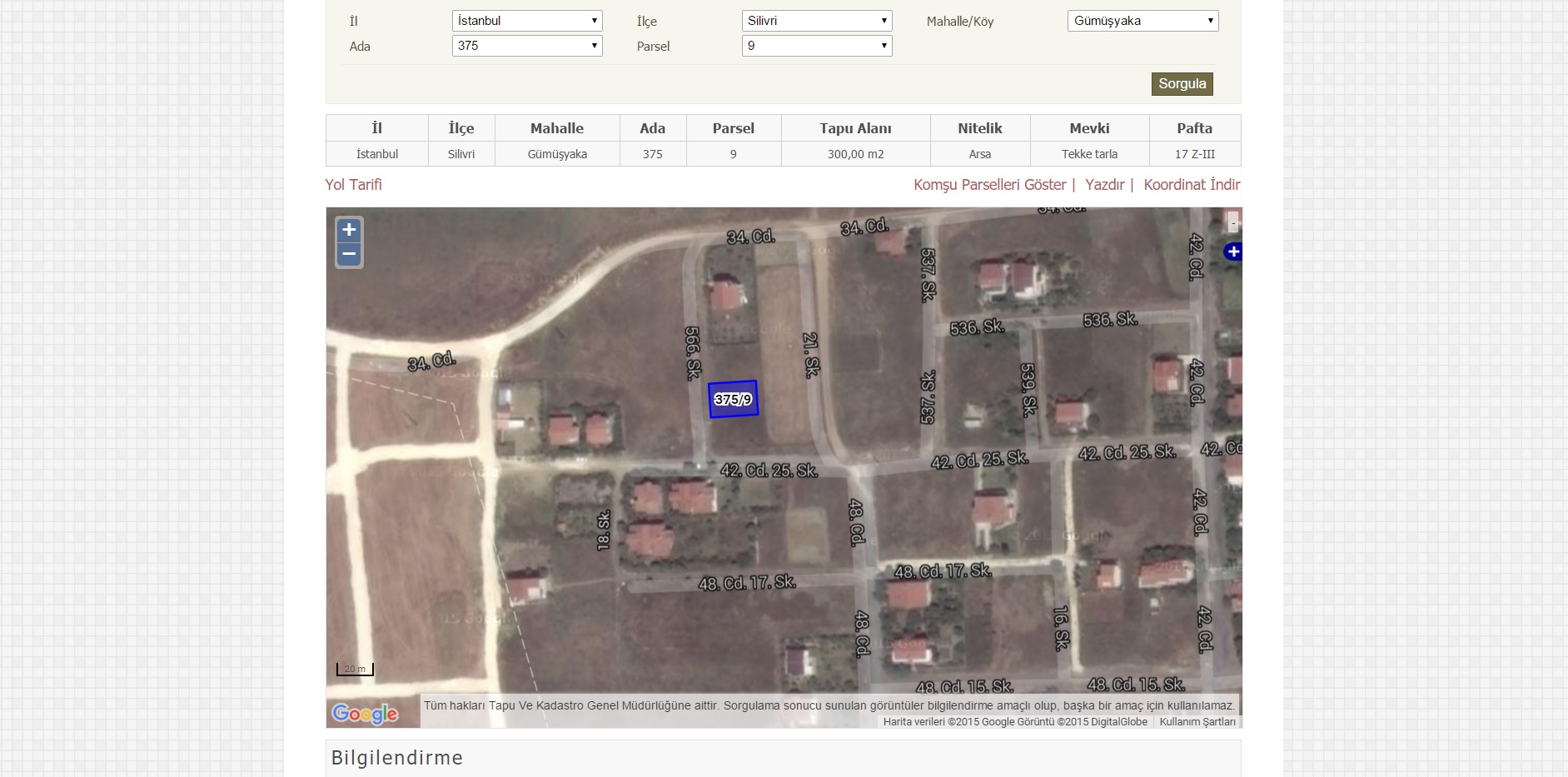
Task: Click the Sorgula button
Action: pos(1182,84)
